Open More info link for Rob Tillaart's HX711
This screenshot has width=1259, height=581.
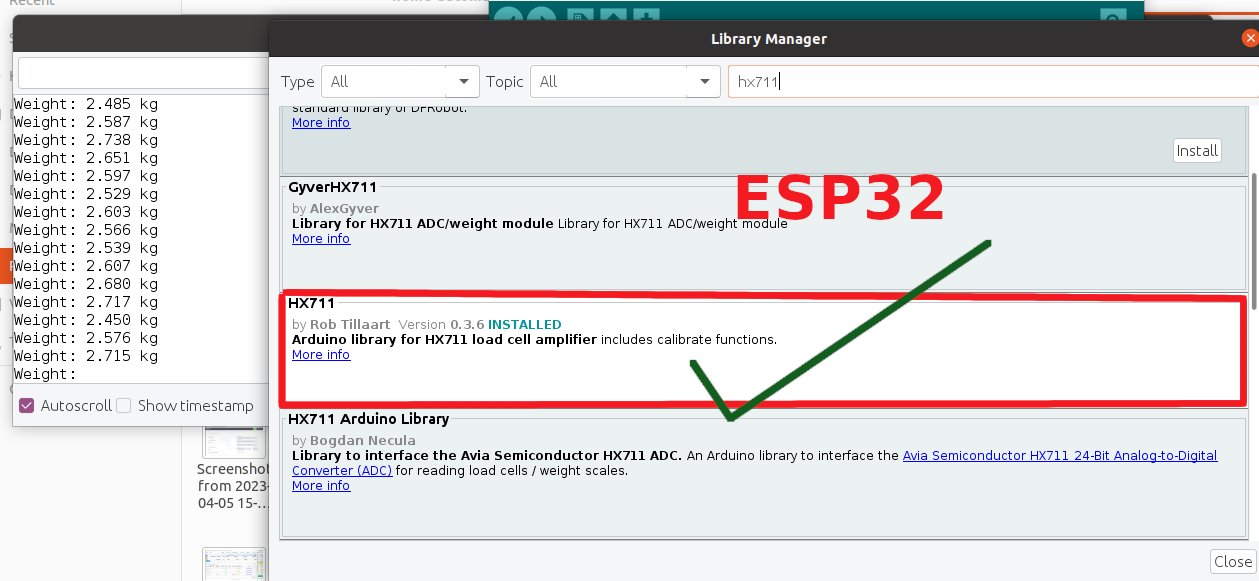click(x=321, y=354)
